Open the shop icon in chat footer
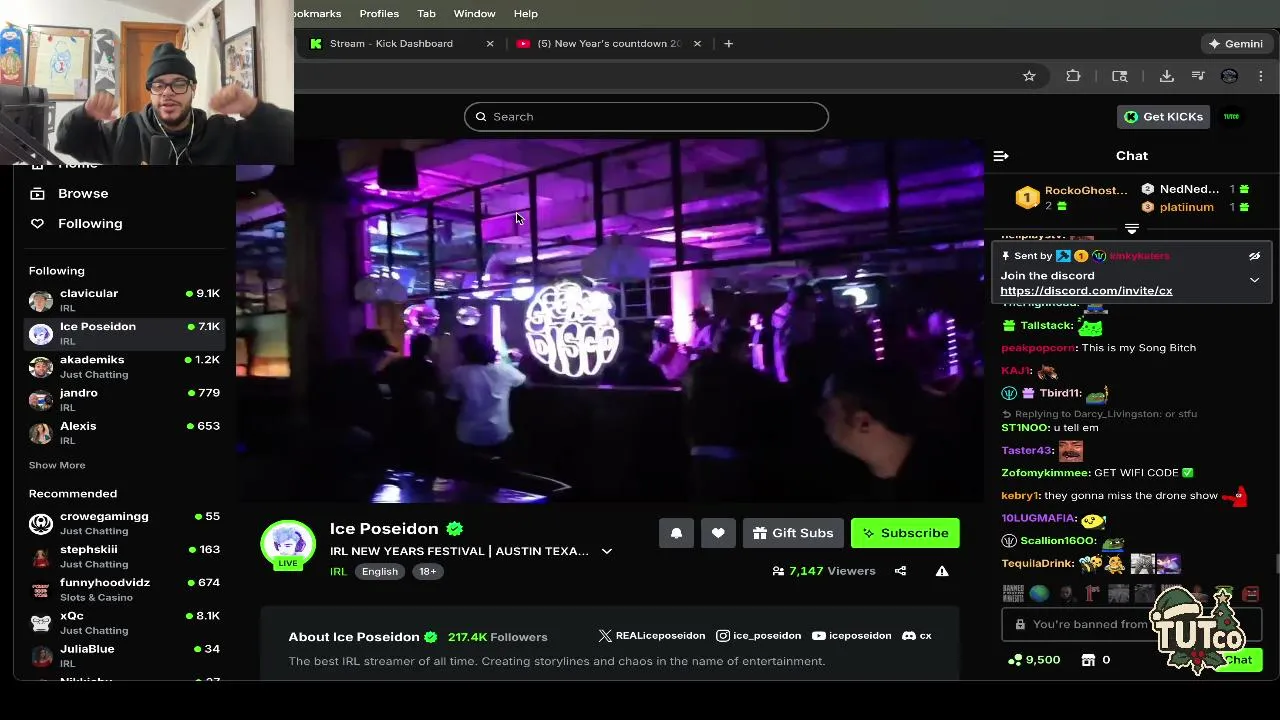The width and height of the screenshot is (1280, 720). click(1088, 660)
